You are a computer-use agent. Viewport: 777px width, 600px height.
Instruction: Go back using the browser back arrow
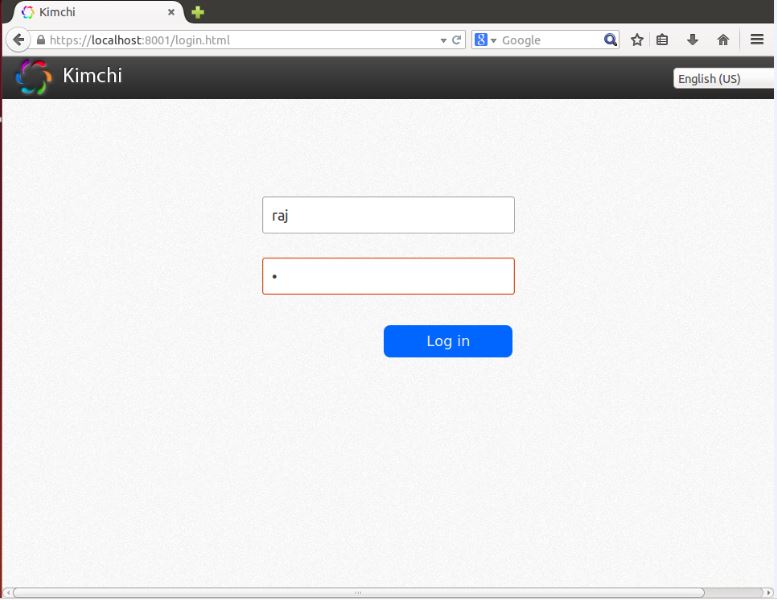[x=18, y=40]
